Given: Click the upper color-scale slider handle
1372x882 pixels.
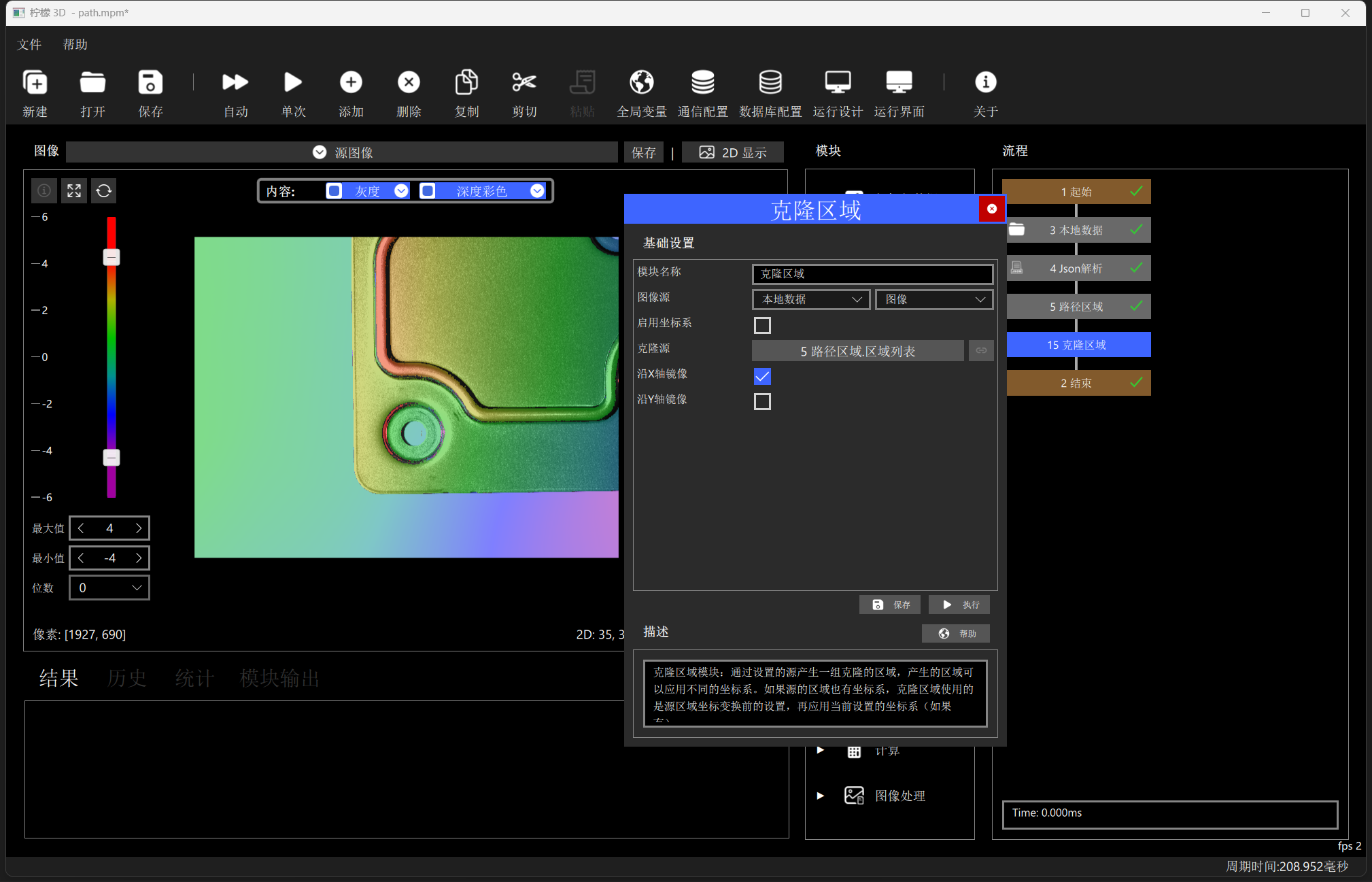Looking at the screenshot, I should pos(112,257).
